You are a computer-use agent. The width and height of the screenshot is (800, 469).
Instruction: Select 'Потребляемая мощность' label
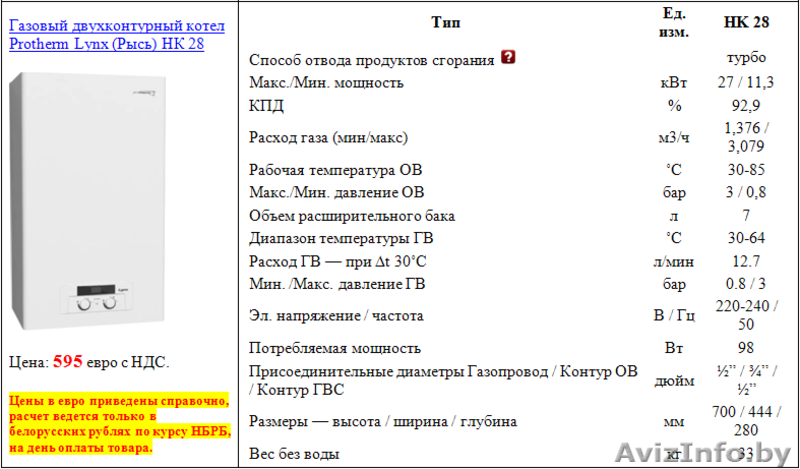[335, 349]
